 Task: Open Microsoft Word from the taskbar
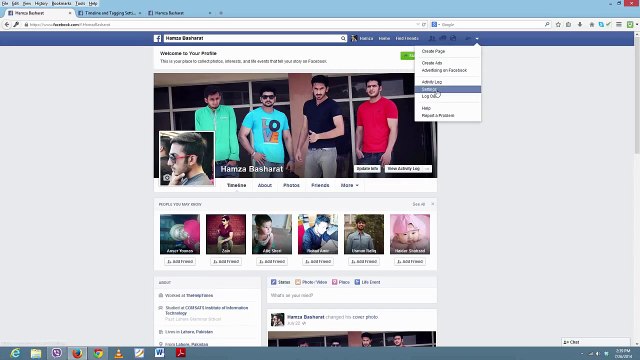[160, 353]
